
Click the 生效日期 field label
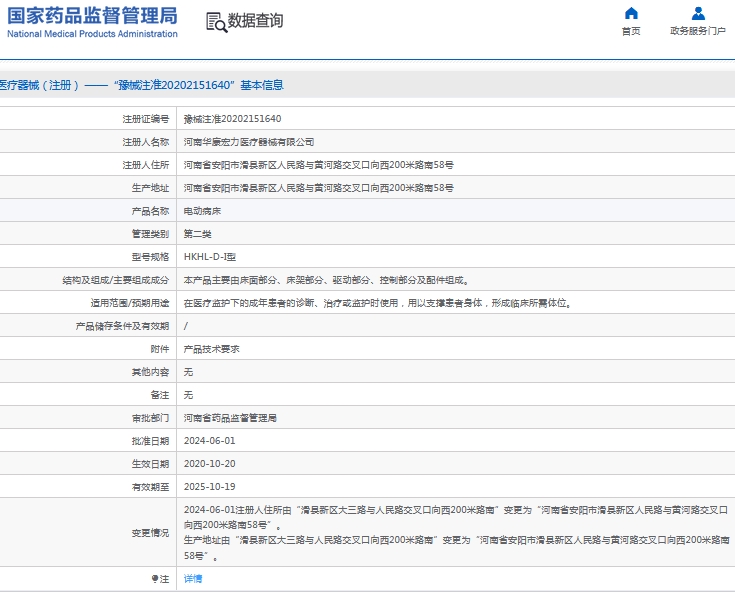point(150,464)
